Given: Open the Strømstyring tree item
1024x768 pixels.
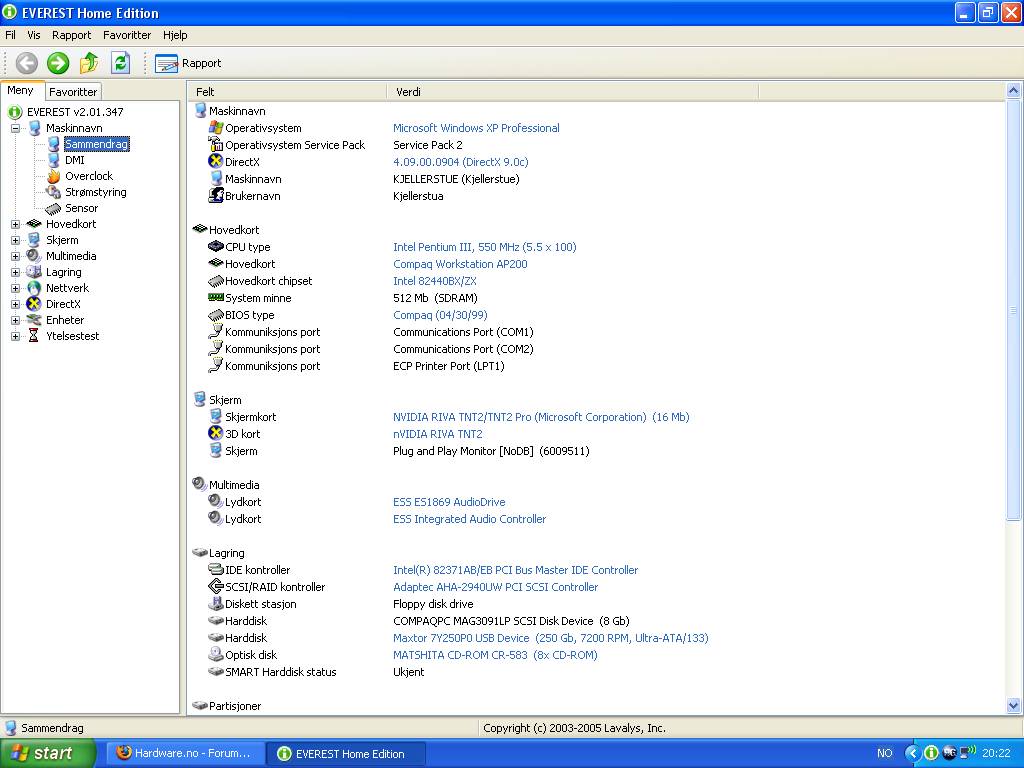Looking at the screenshot, I should point(95,192).
